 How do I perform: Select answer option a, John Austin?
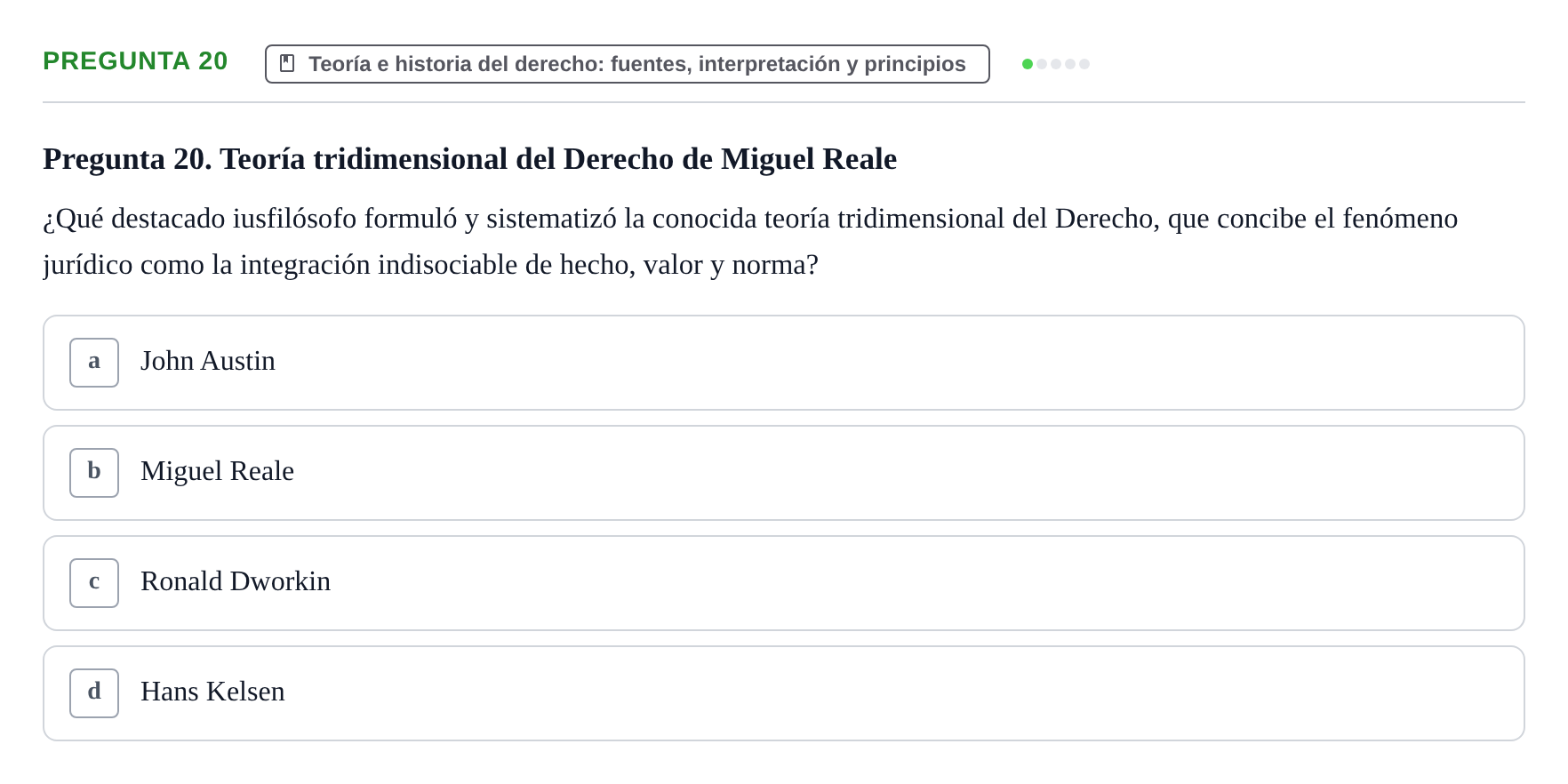tap(783, 363)
